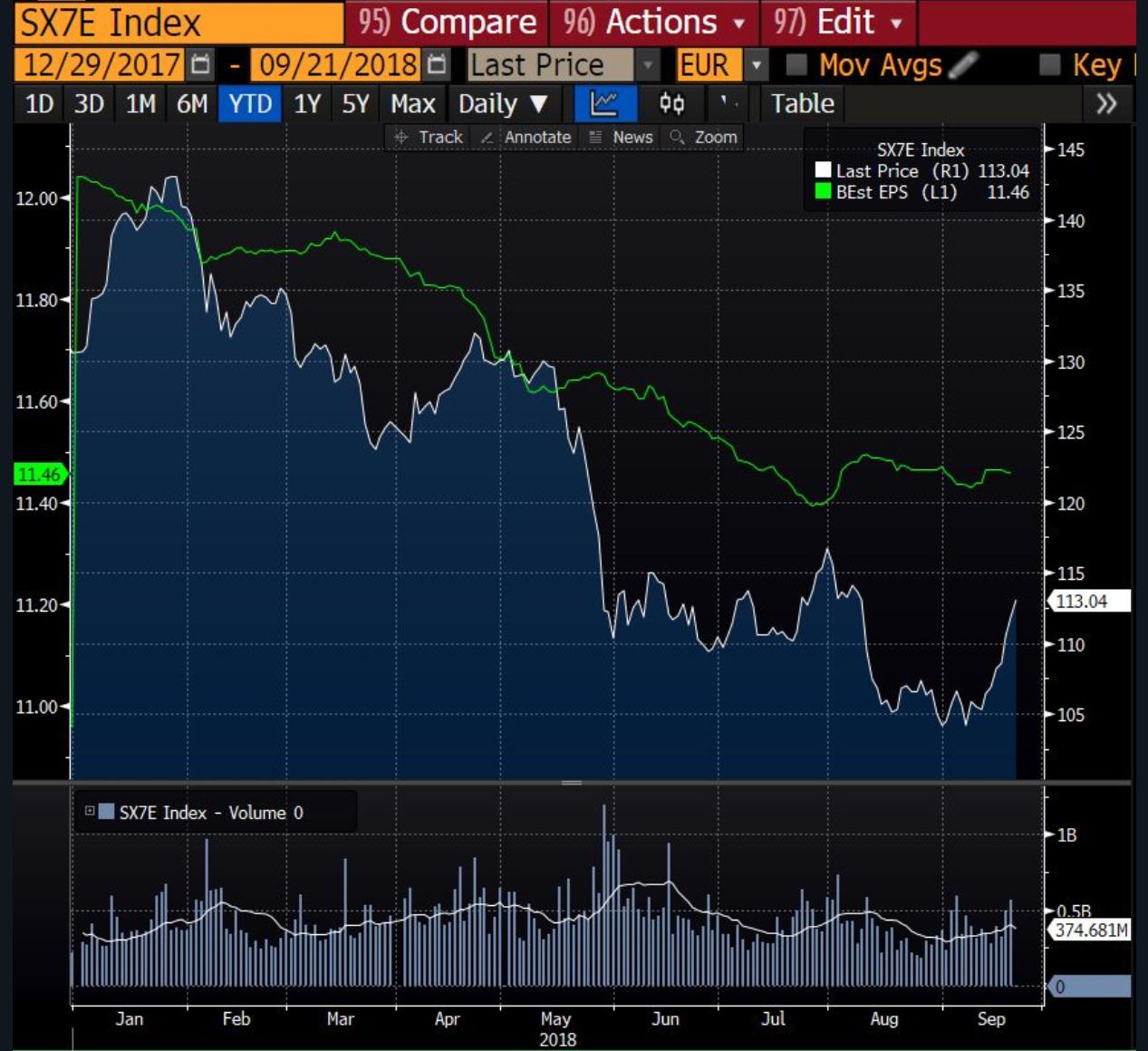Click the white Last Price legend swatch
This screenshot has height=1051, width=1148.
pyautogui.click(x=823, y=170)
